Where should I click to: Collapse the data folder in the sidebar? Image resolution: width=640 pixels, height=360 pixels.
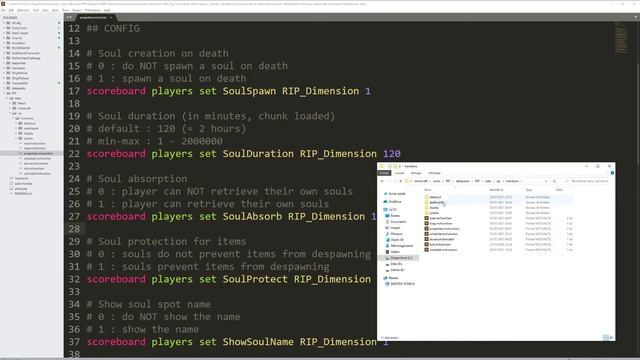pos(7,98)
